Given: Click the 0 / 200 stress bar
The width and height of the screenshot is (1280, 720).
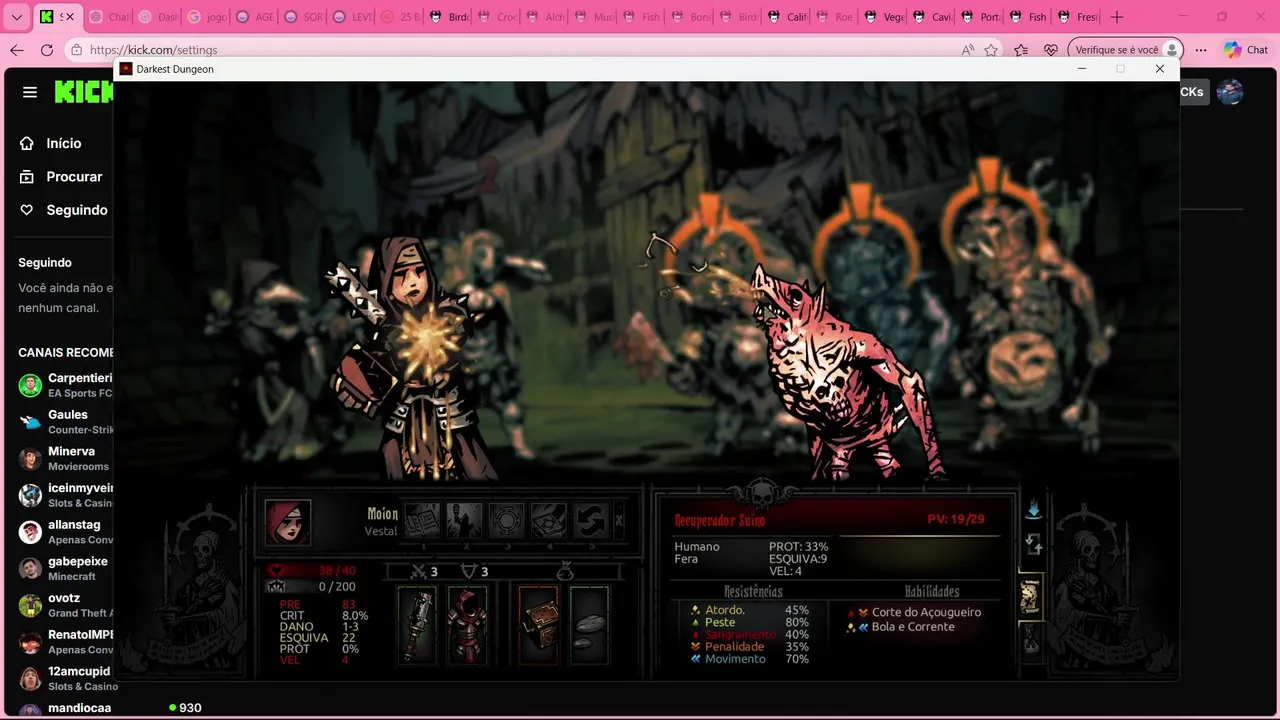Looking at the screenshot, I should (312, 587).
